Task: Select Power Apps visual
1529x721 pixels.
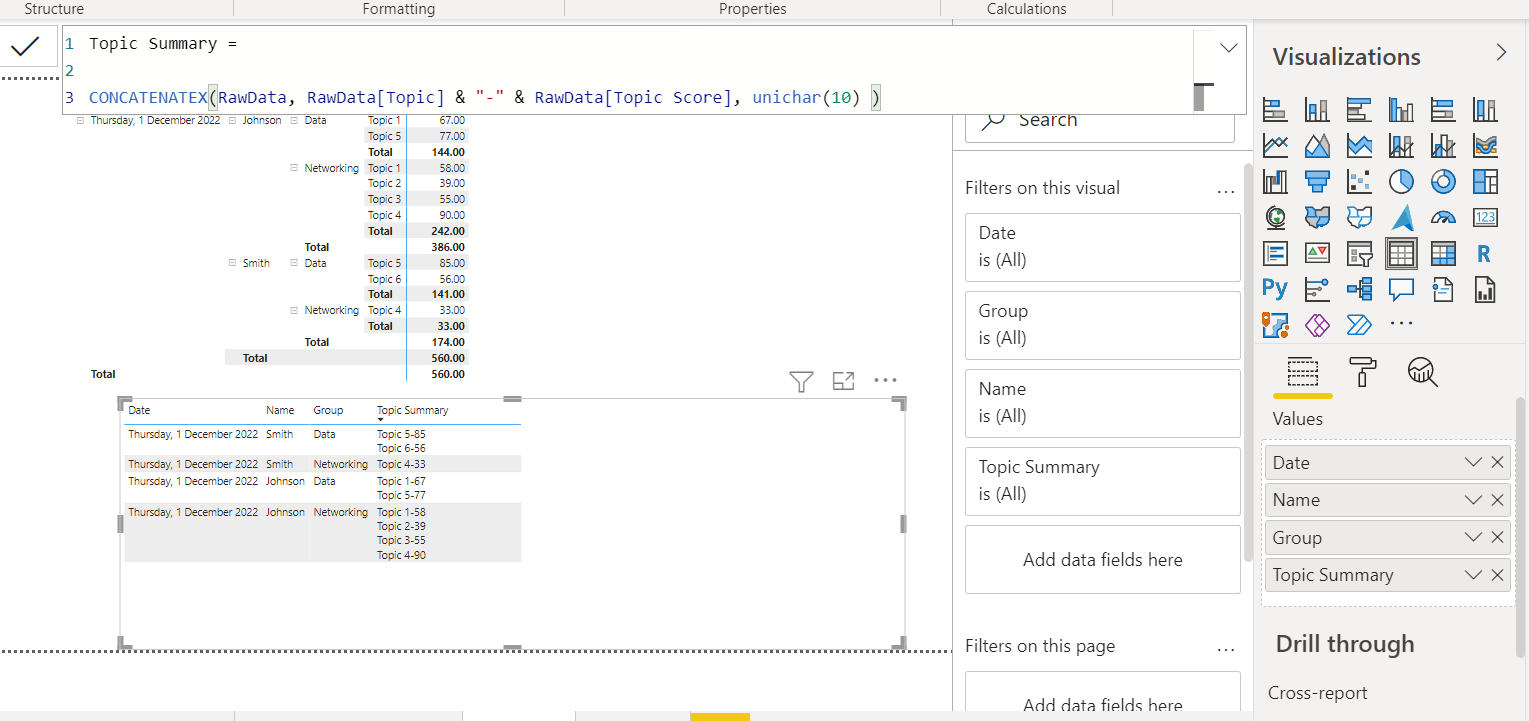Action: coord(1317,325)
